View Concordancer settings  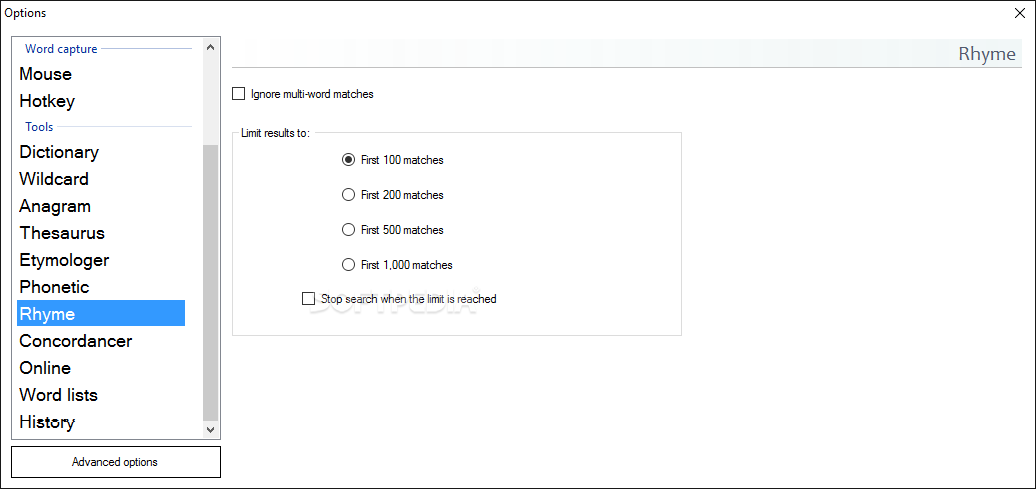pos(76,341)
